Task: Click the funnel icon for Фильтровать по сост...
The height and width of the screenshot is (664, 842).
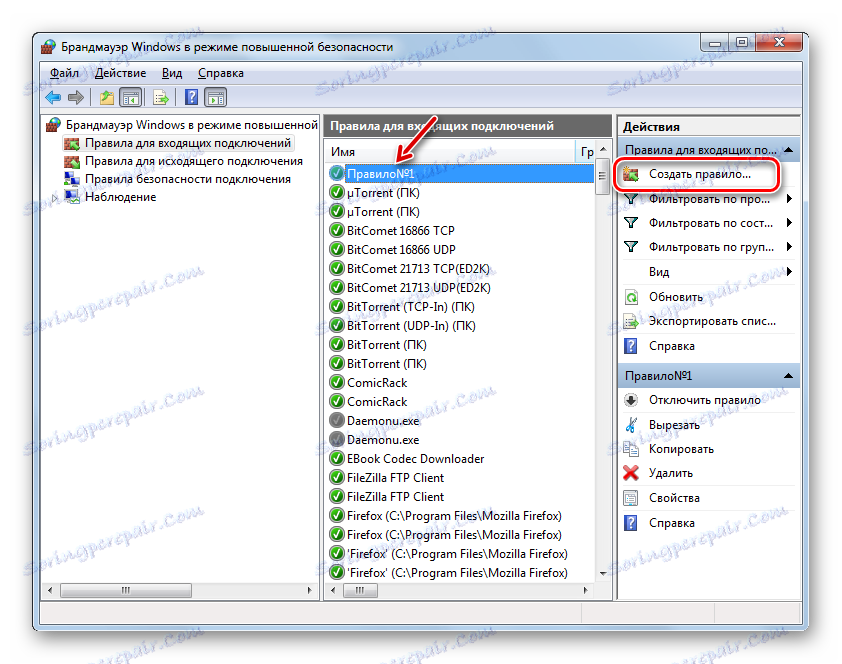Action: (x=631, y=223)
